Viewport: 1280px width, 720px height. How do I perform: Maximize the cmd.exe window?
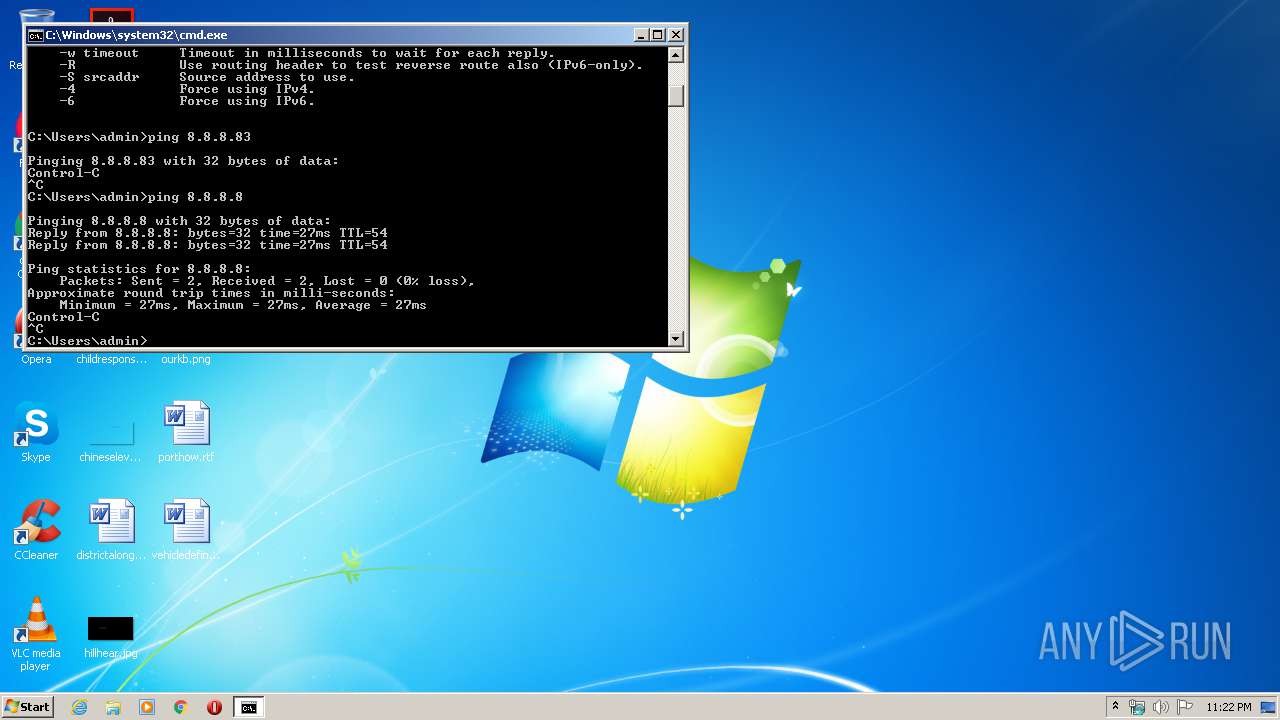click(658, 35)
